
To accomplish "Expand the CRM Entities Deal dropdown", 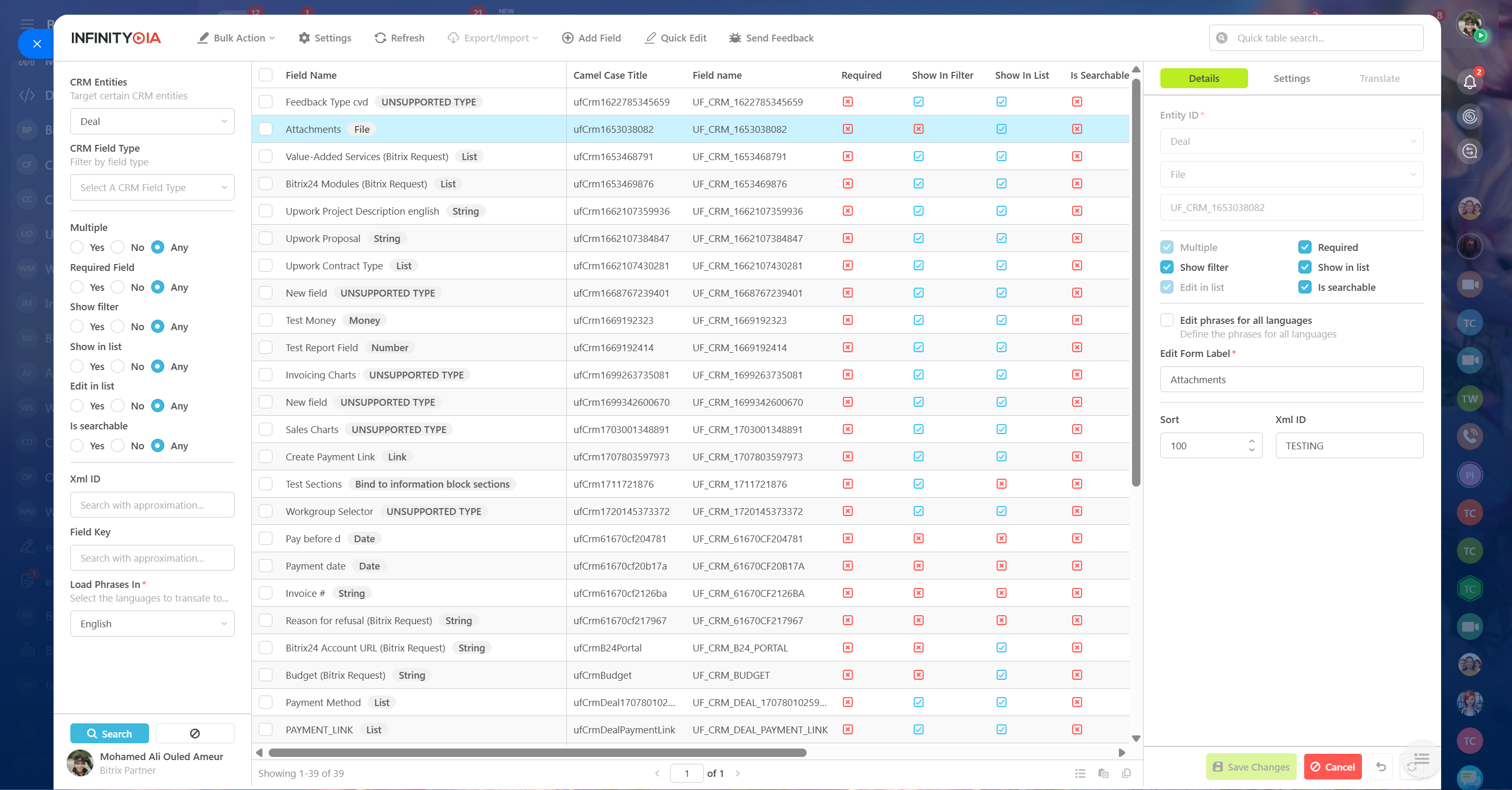I will click(x=152, y=121).
